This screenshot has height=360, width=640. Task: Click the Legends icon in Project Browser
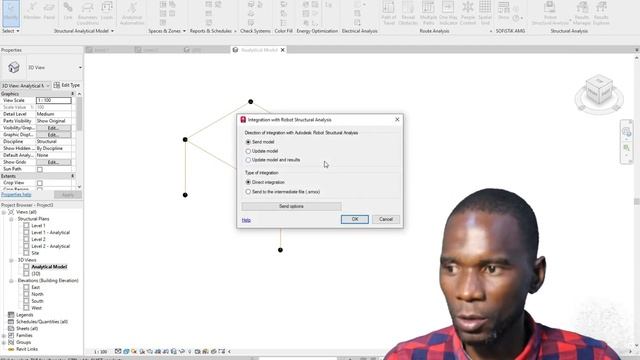coord(11,315)
